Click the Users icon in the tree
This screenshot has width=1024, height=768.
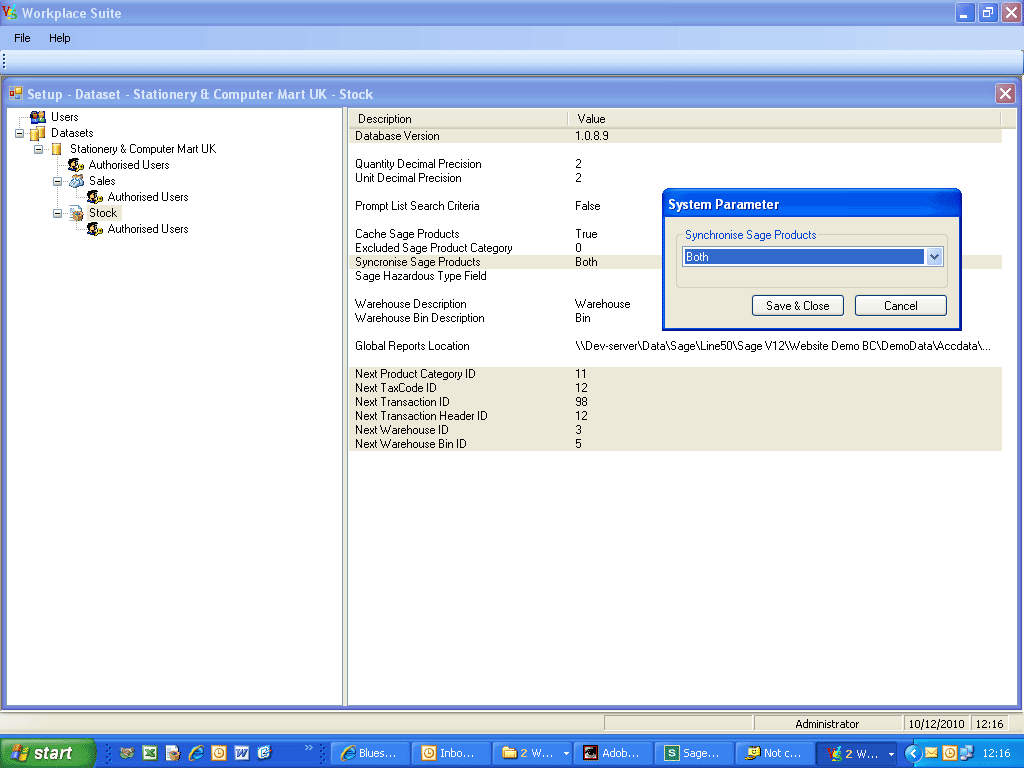coord(38,117)
